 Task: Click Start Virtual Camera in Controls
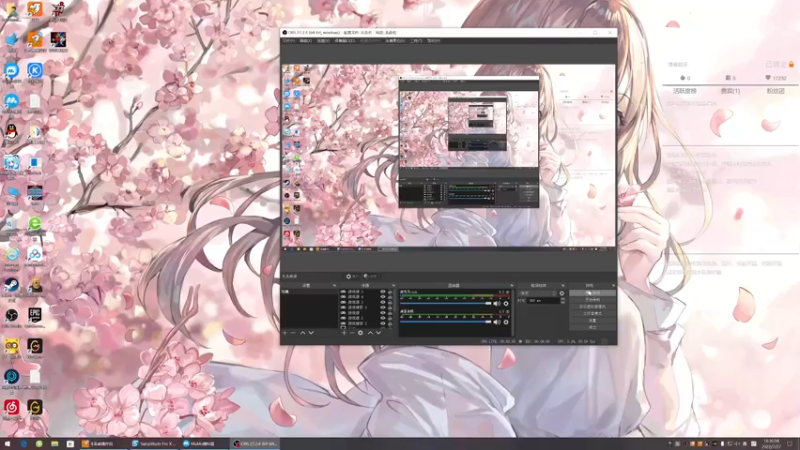tap(592, 307)
